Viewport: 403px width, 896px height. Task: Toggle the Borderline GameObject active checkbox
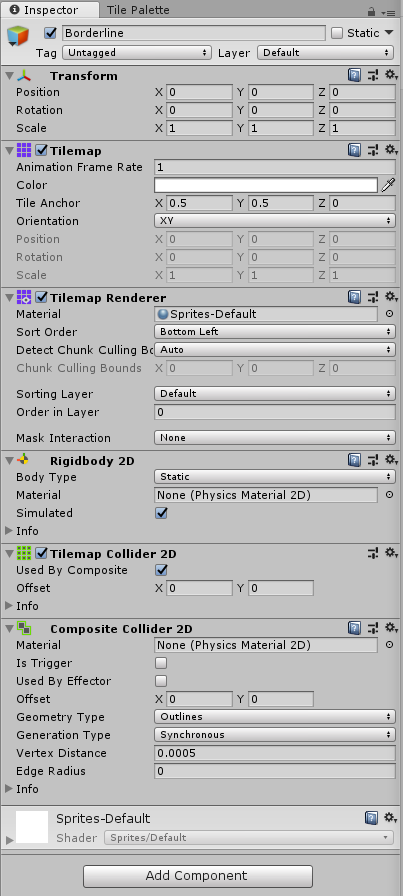point(50,33)
